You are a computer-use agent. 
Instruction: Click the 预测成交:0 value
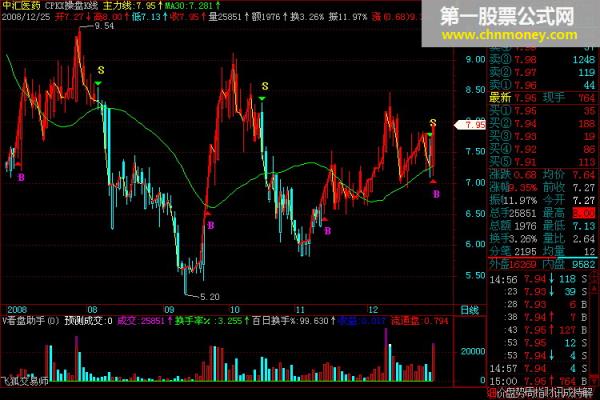pos(88,321)
